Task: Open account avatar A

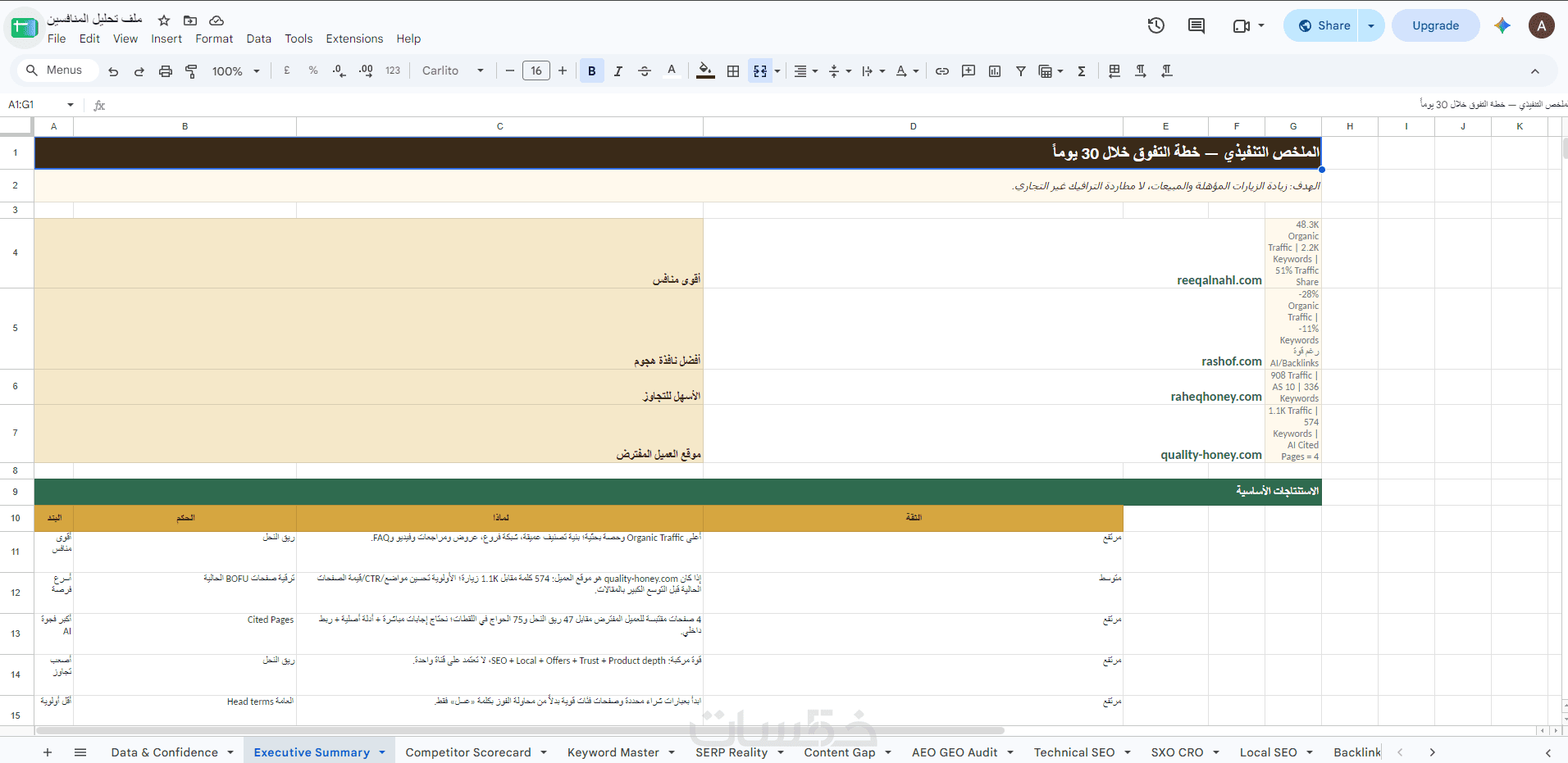Action: pos(1542,25)
